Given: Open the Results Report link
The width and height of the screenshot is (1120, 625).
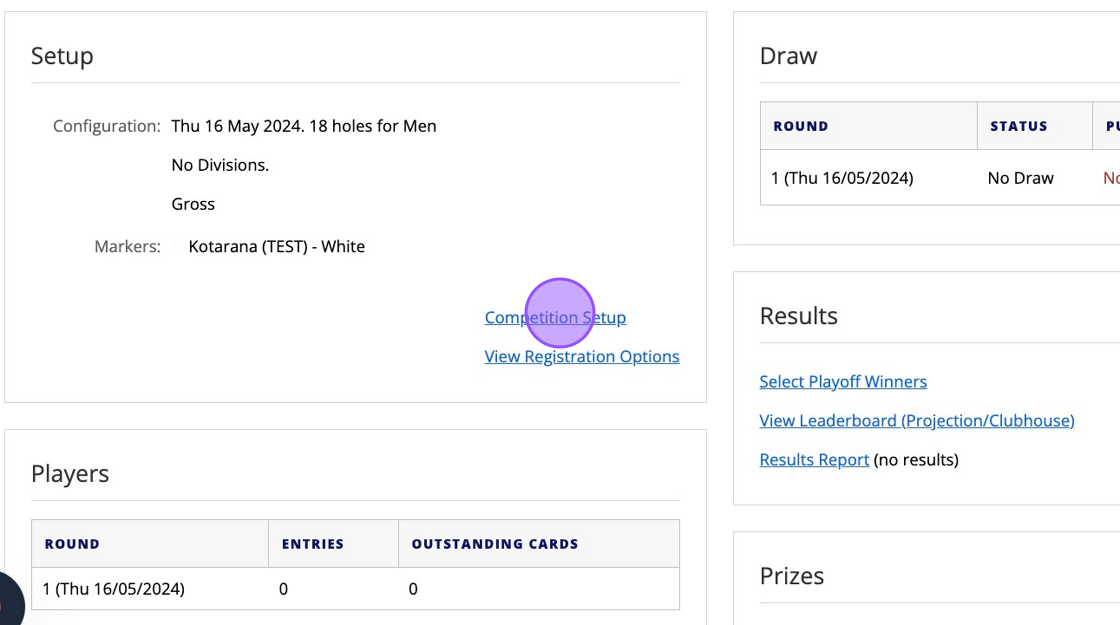Looking at the screenshot, I should (814, 460).
